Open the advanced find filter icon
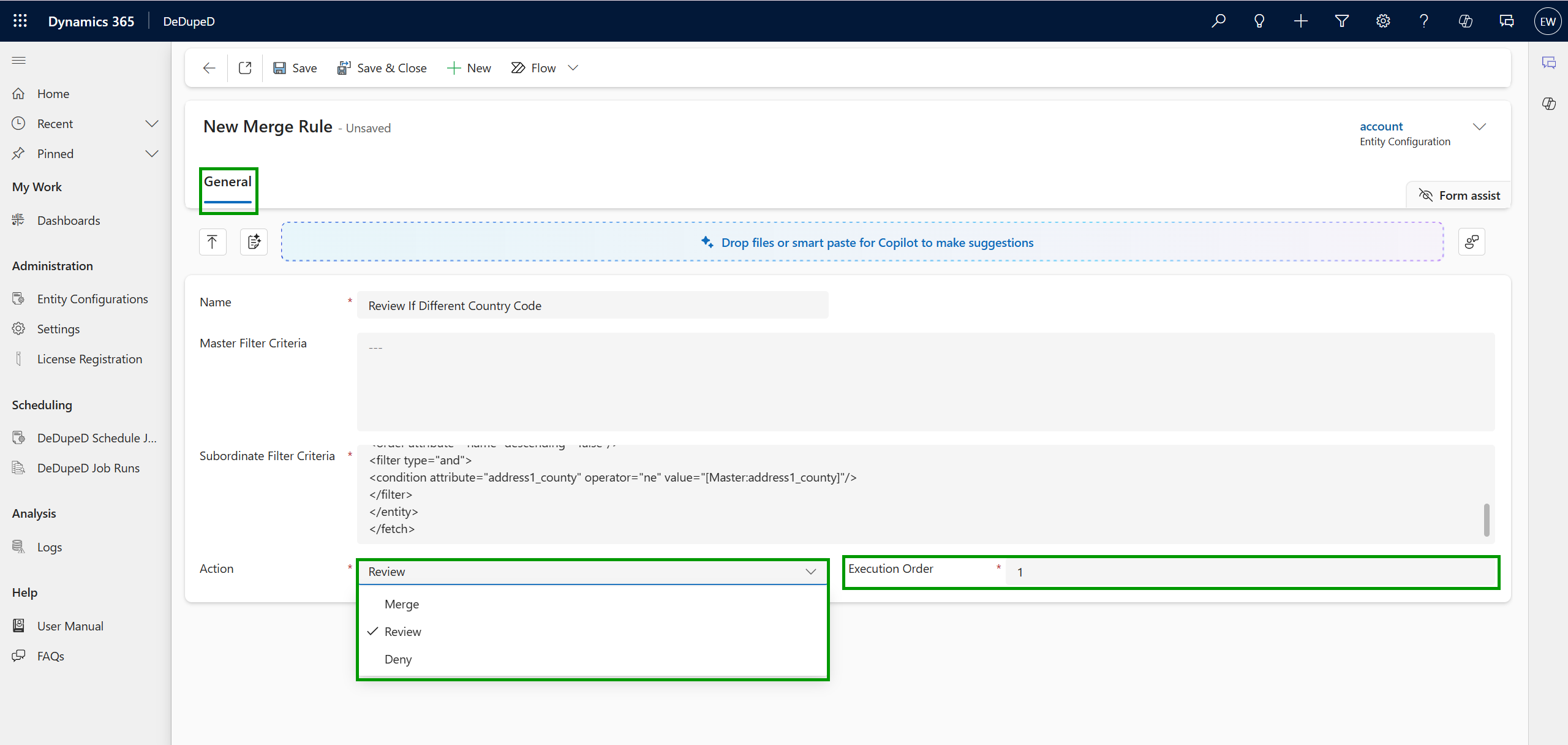Screen dimensions: 1568x745 (x=1341, y=21)
